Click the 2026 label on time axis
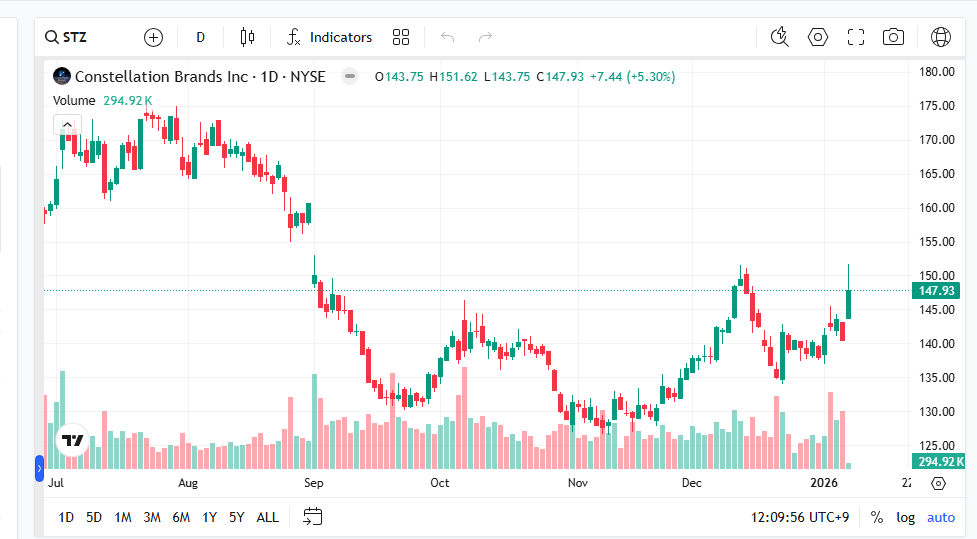 coord(824,483)
